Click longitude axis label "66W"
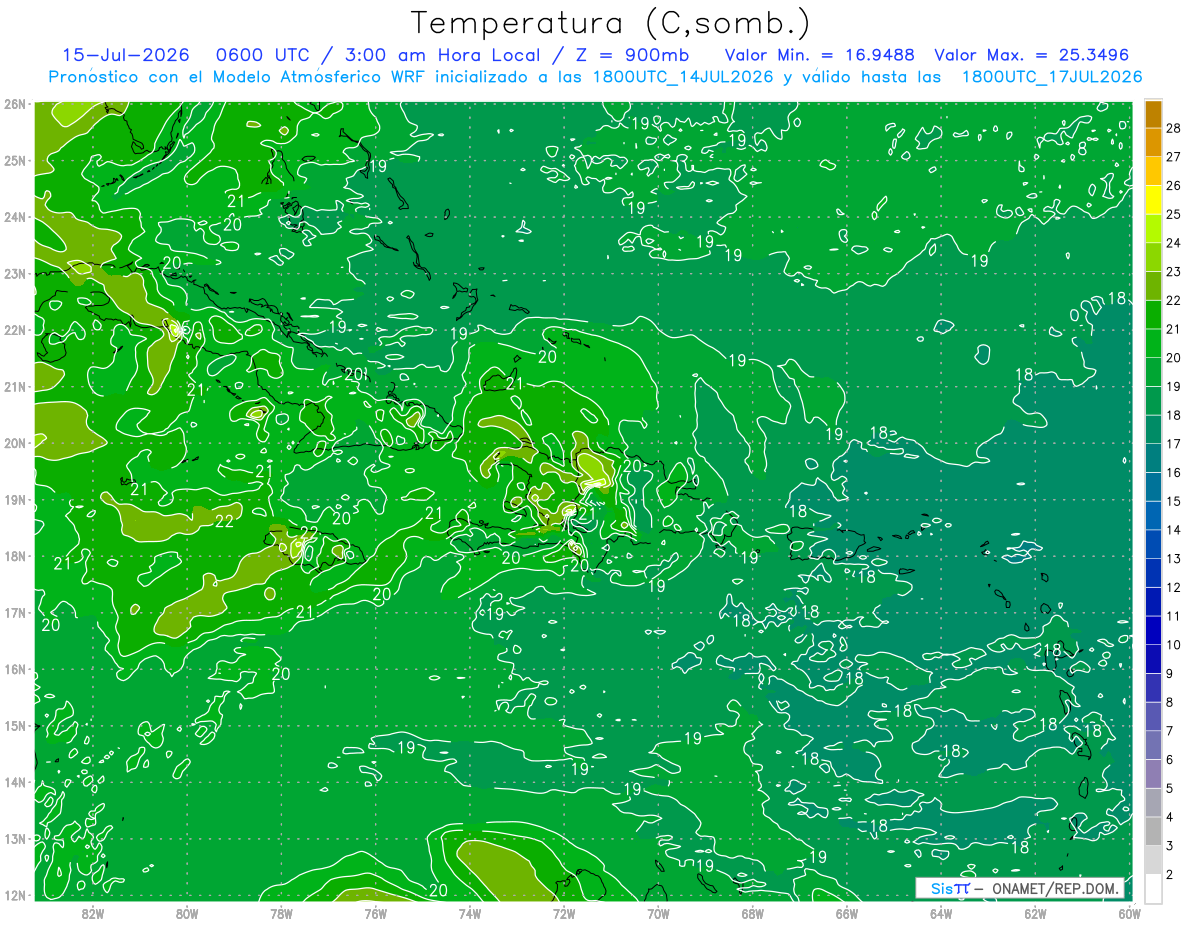The height and width of the screenshot is (927, 1200). tap(846, 912)
